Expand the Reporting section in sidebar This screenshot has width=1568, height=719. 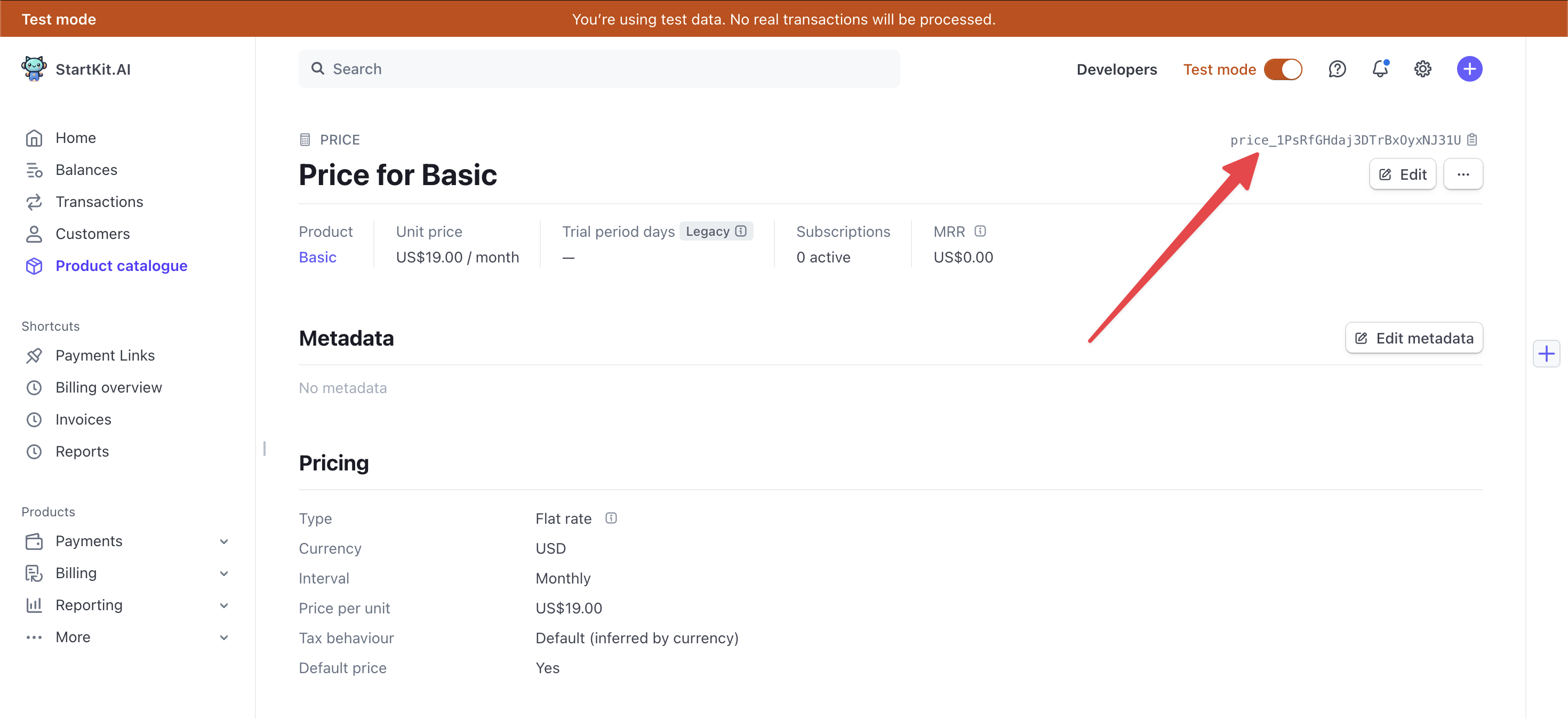click(224, 604)
